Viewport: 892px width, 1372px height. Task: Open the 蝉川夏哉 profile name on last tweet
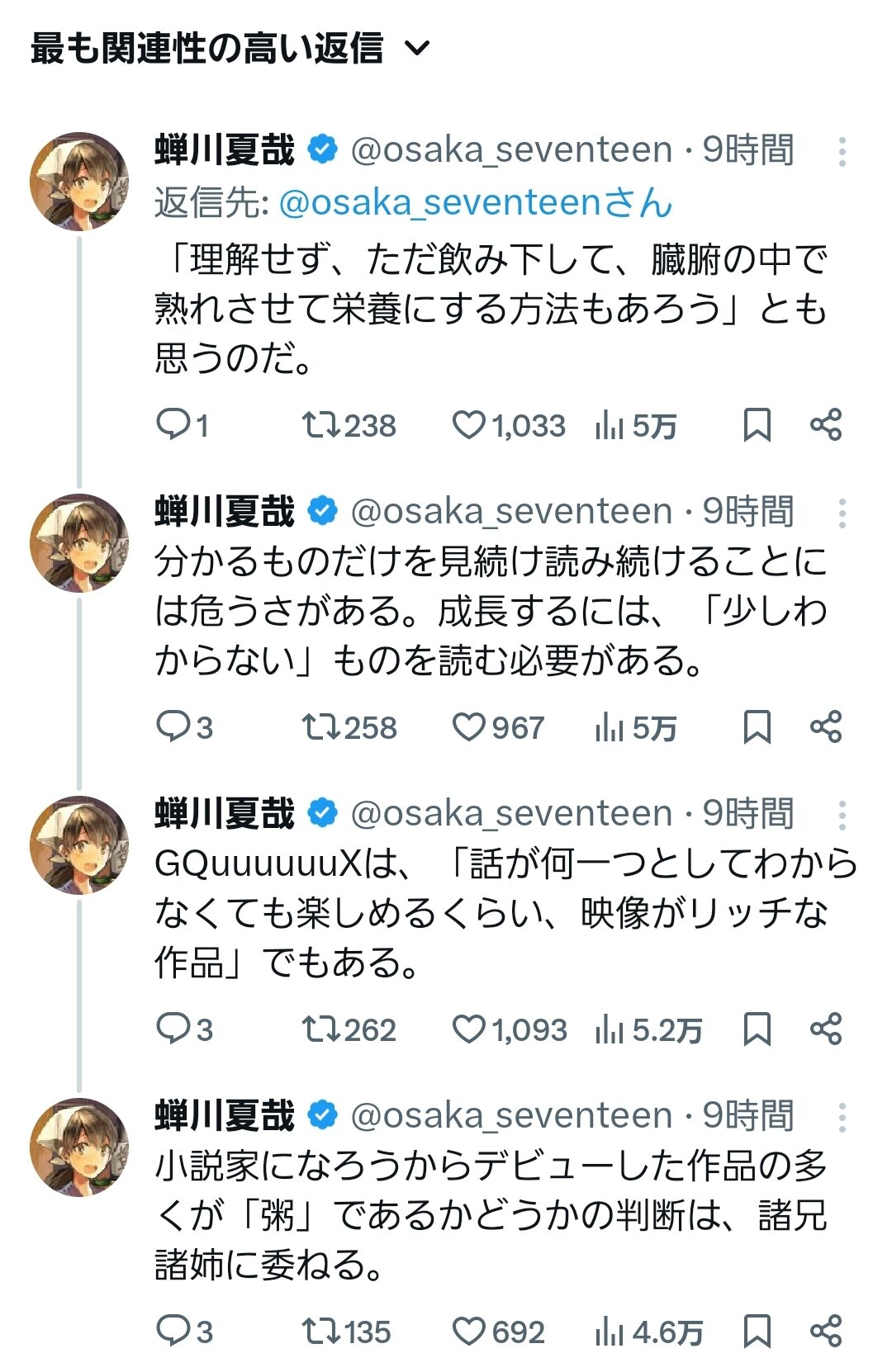click(x=225, y=1115)
